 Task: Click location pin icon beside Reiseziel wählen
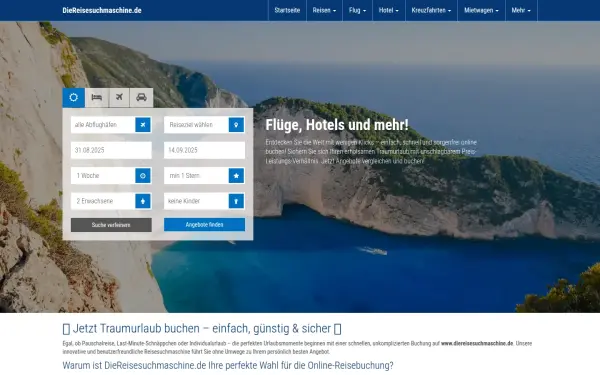(x=236, y=125)
